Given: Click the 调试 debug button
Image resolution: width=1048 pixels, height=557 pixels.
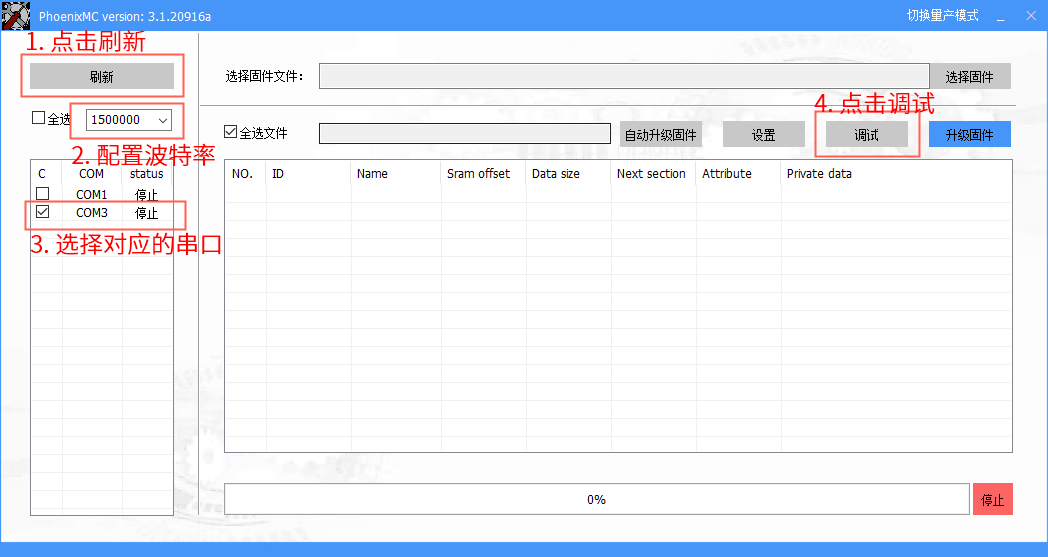Looking at the screenshot, I should coord(866,135).
